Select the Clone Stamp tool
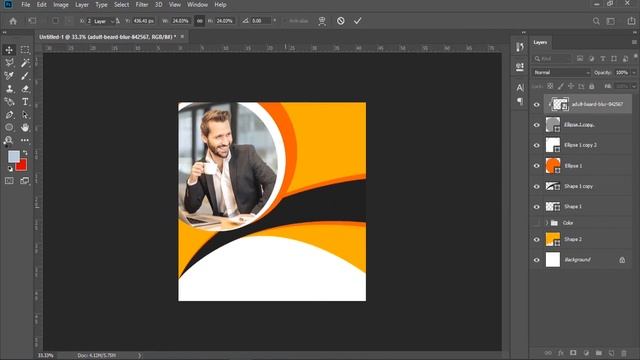 [x=9, y=89]
